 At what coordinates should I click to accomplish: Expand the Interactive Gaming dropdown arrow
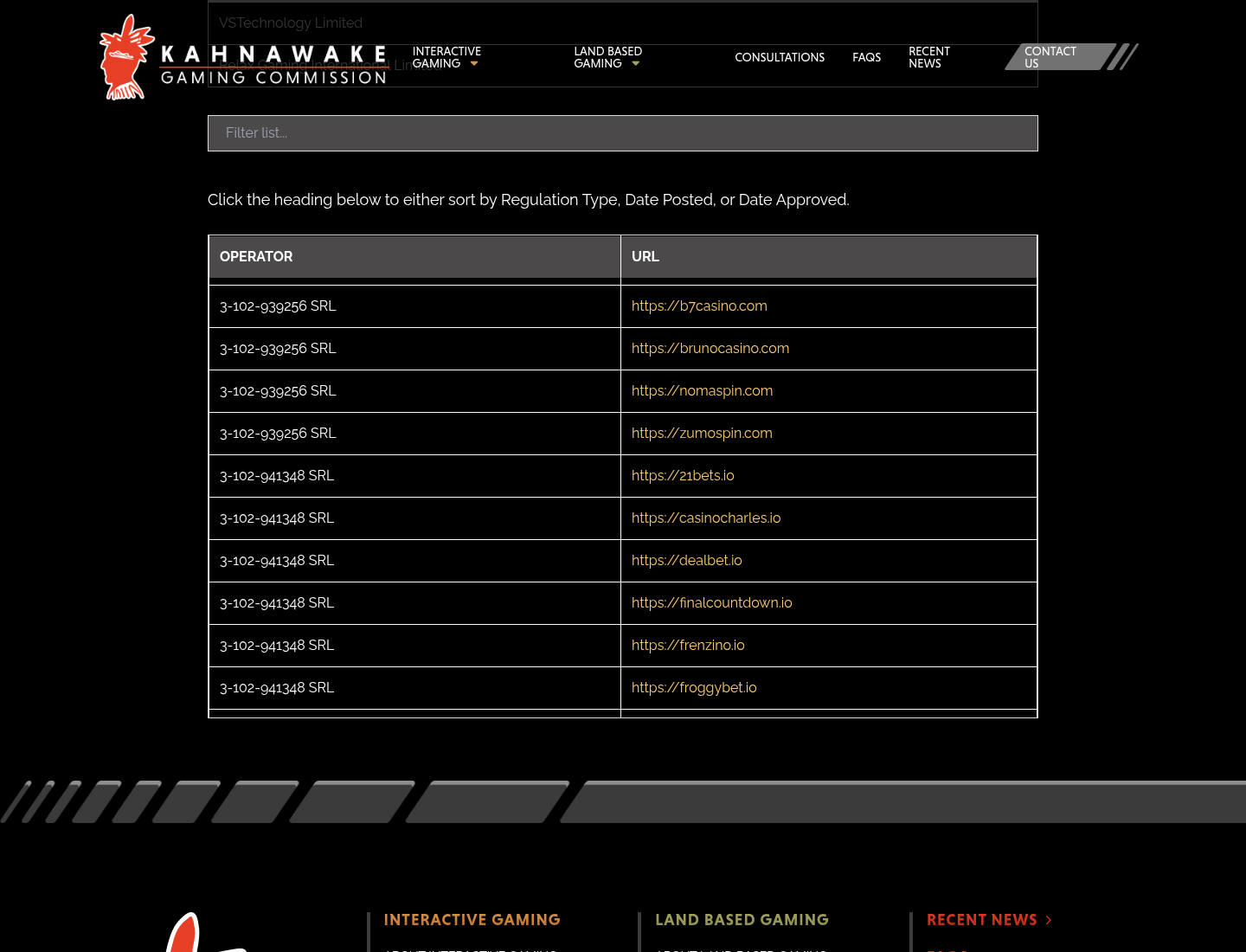tap(474, 64)
